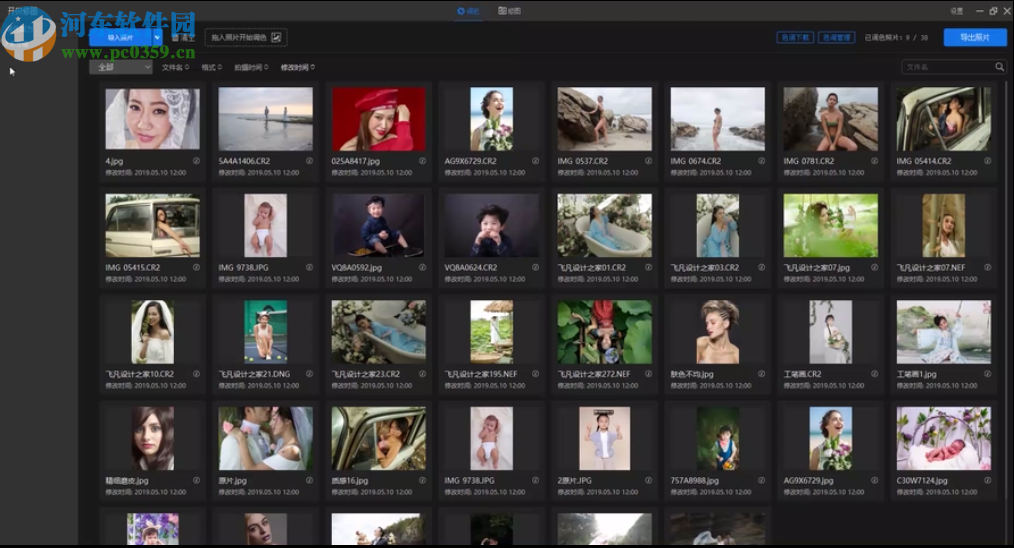Image resolution: width=1014 pixels, height=548 pixels.
Task: Open the import photos dropdown arrow
Action: pos(157,37)
